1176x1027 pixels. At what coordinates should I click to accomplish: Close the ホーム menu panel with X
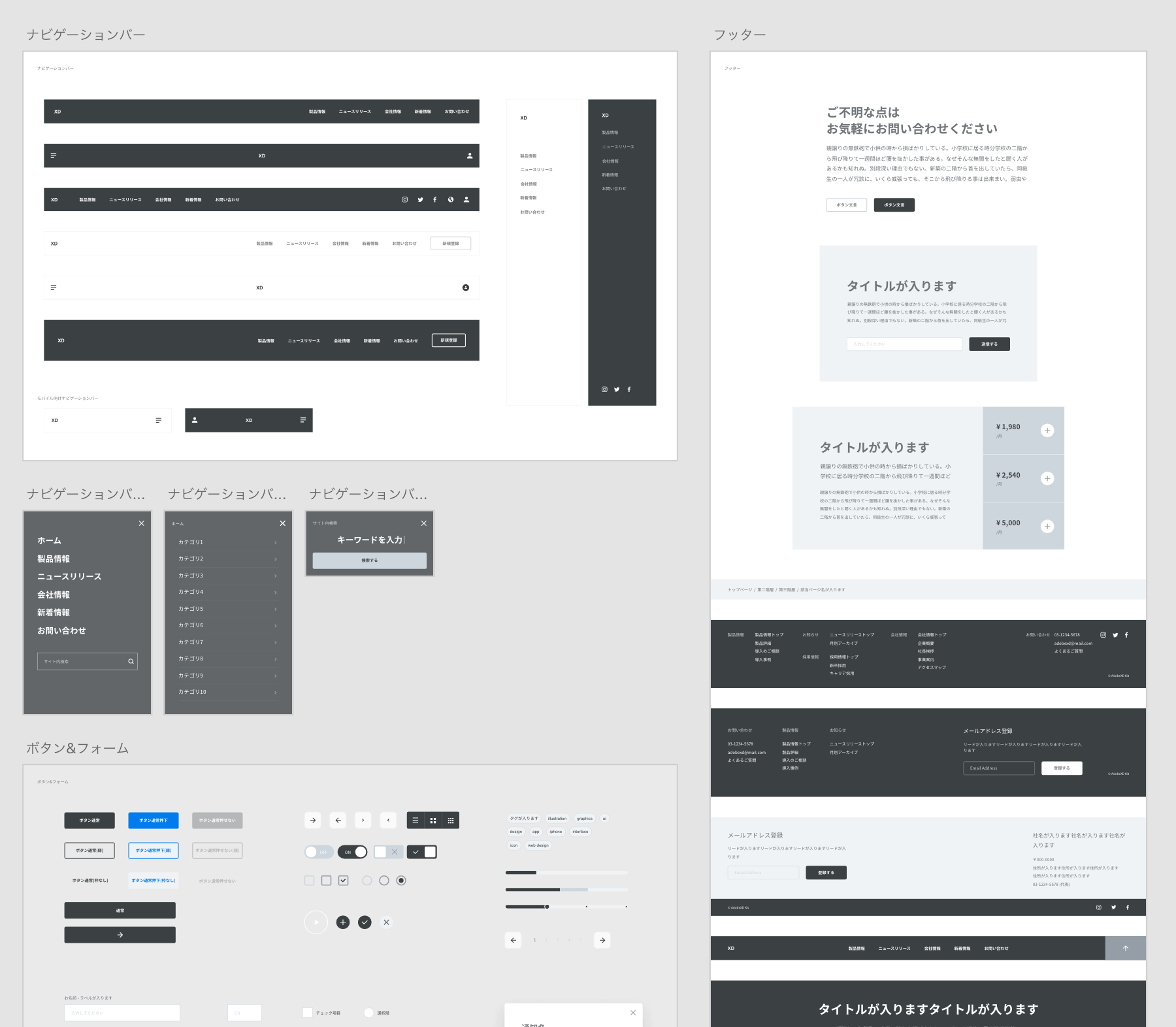(x=141, y=523)
